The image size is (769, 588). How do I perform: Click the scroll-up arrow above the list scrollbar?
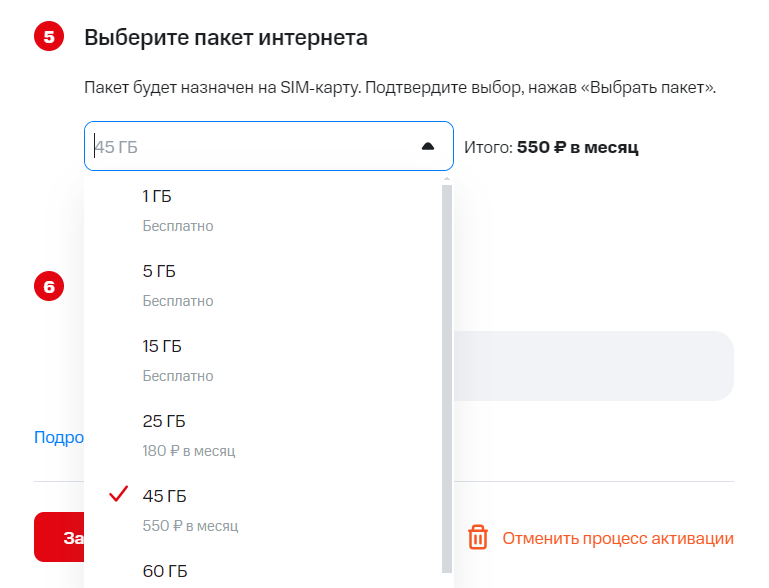point(446,180)
